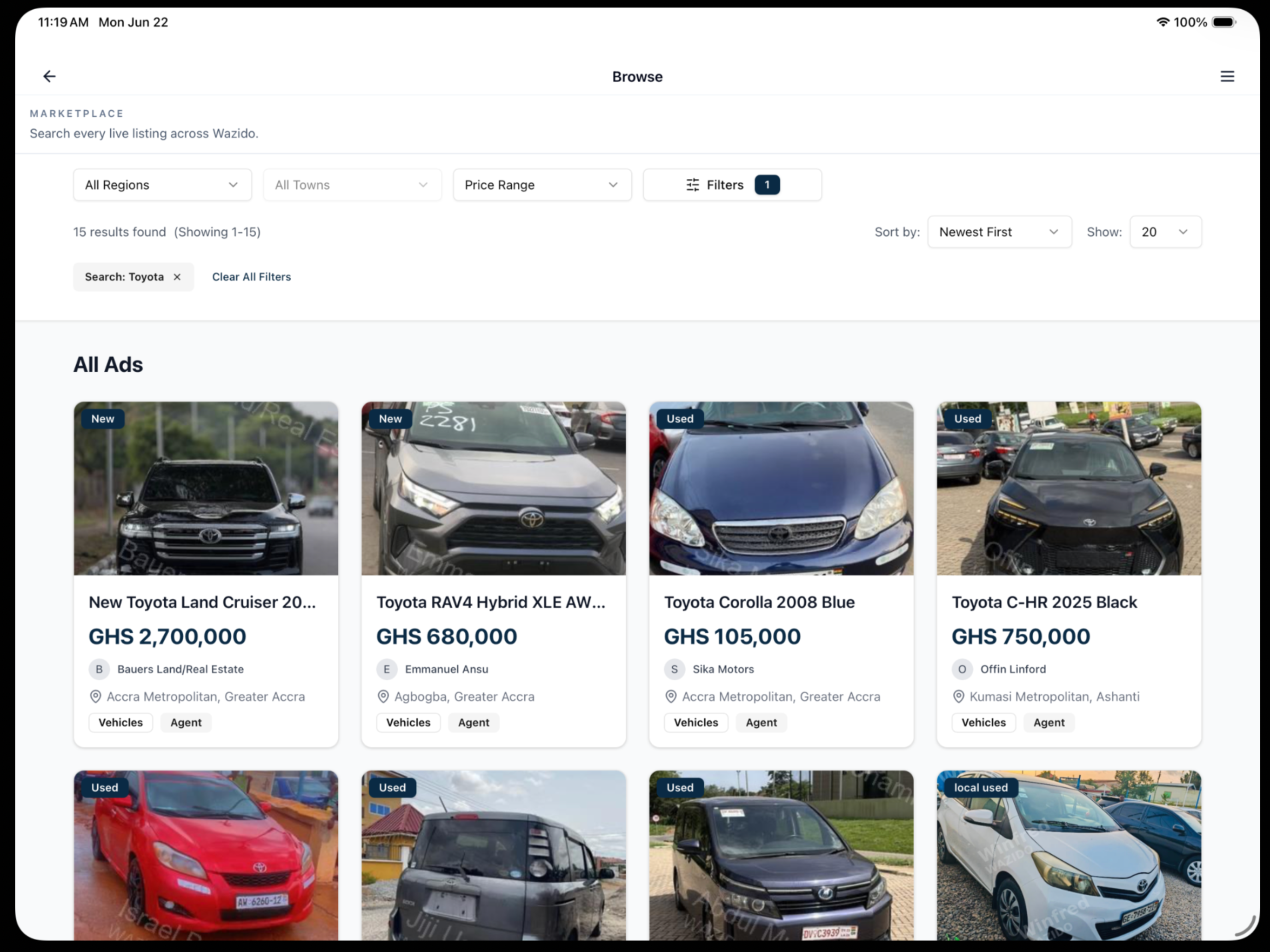Viewport: 1270px width, 952px height.
Task: Click 15 results found text
Action: coord(120,232)
